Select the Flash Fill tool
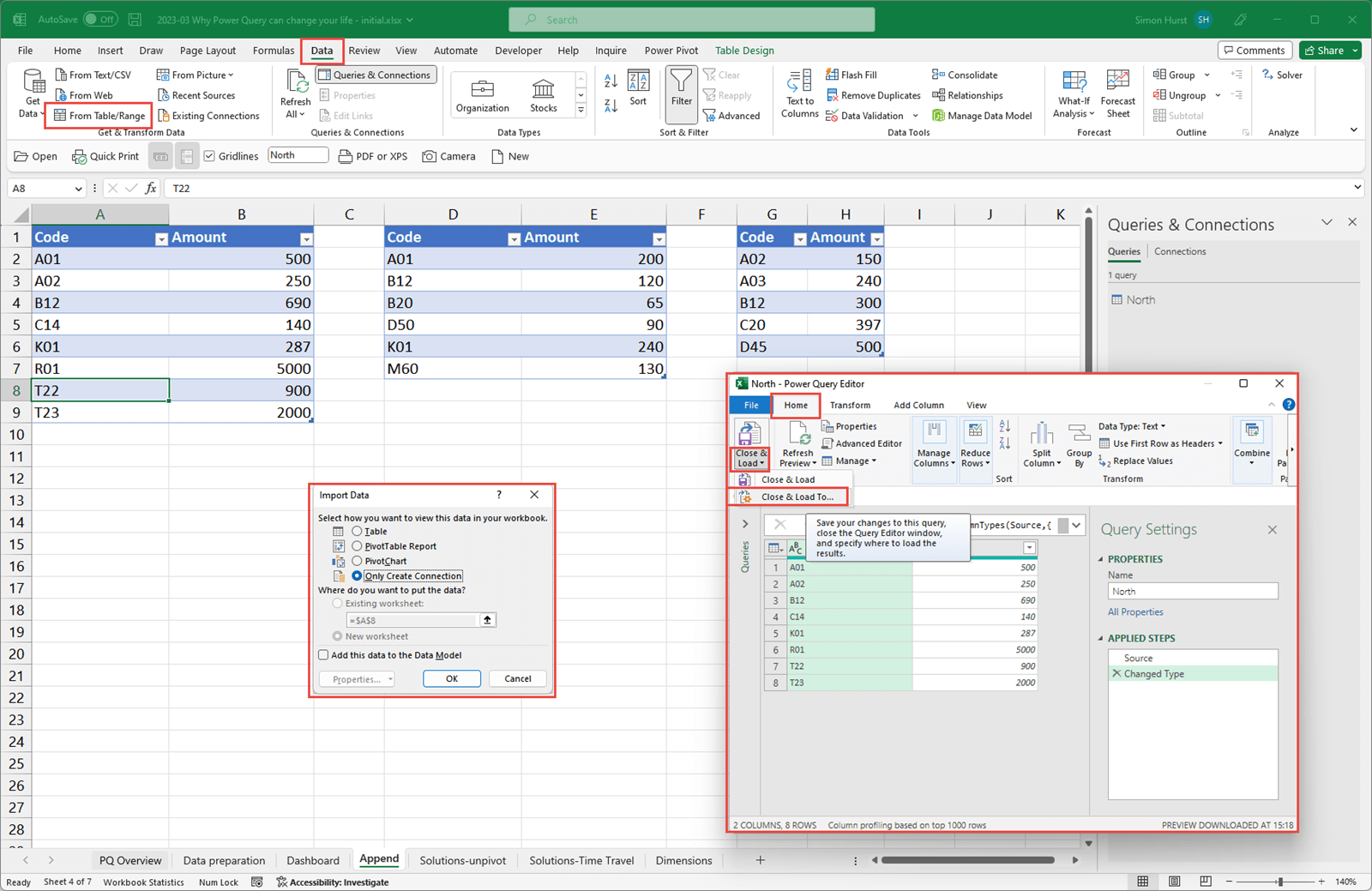Viewport: 1372px width, 891px height. pyautogui.click(x=855, y=75)
